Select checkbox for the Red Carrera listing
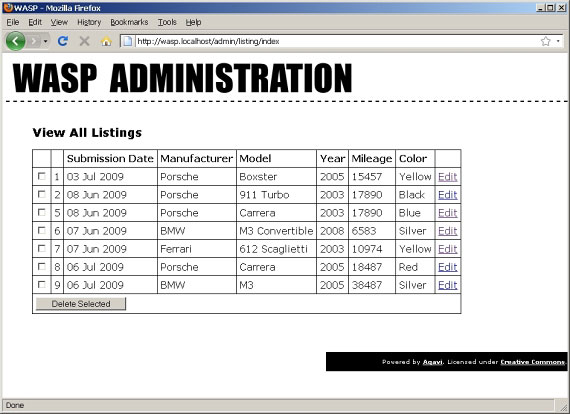Image resolution: width=570 pixels, height=414 pixels. (42, 266)
